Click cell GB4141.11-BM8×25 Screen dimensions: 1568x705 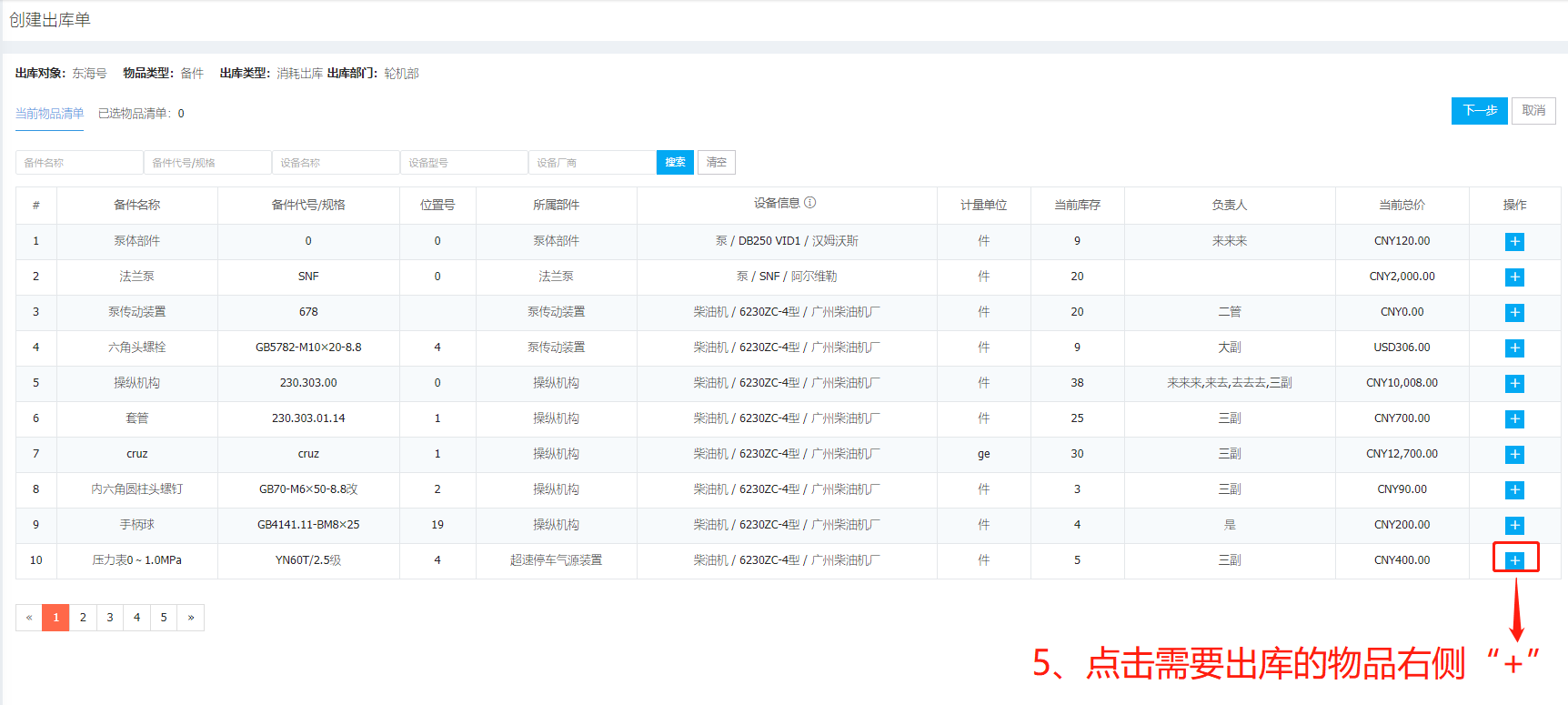pos(308,525)
